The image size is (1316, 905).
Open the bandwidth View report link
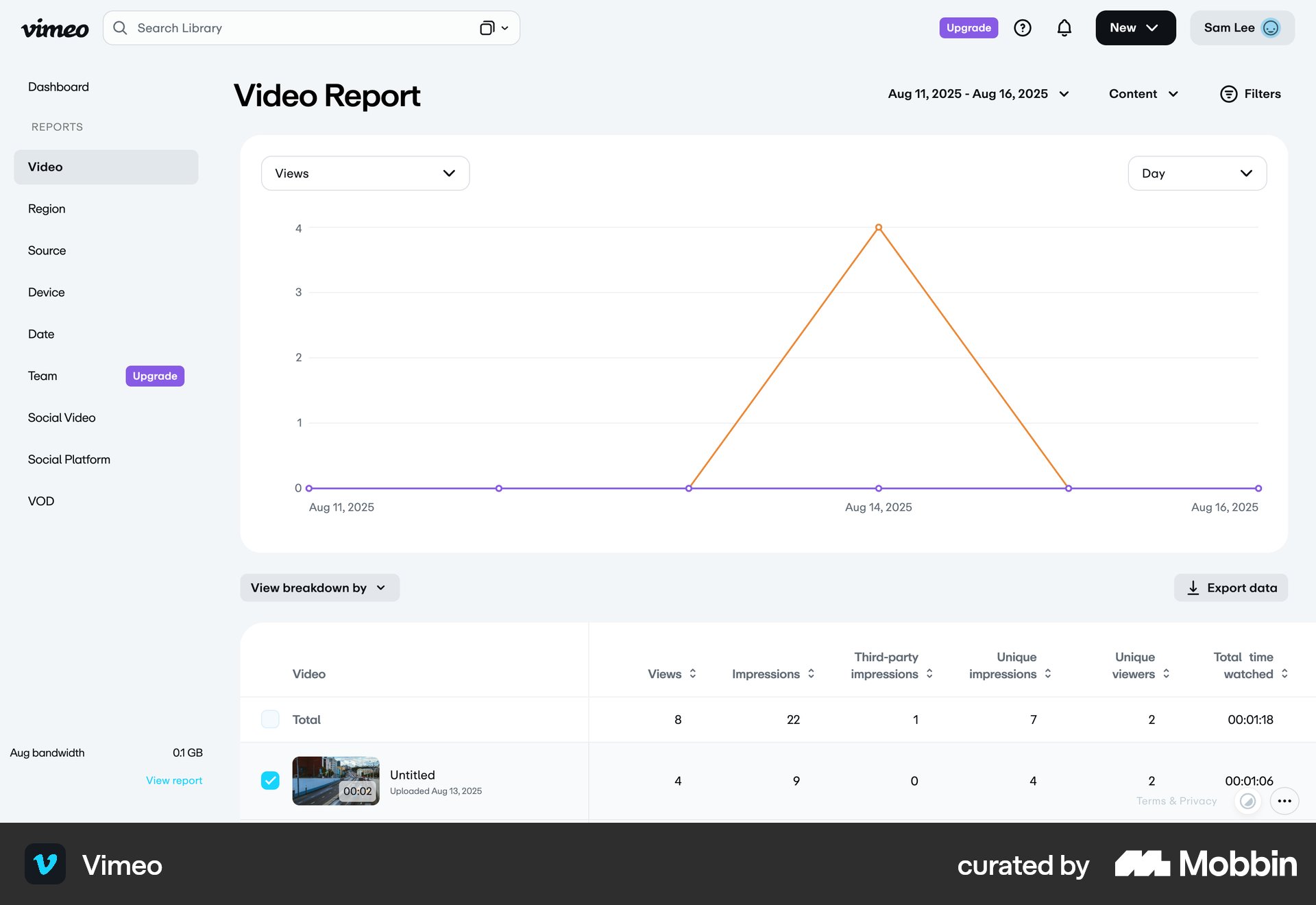tap(174, 780)
